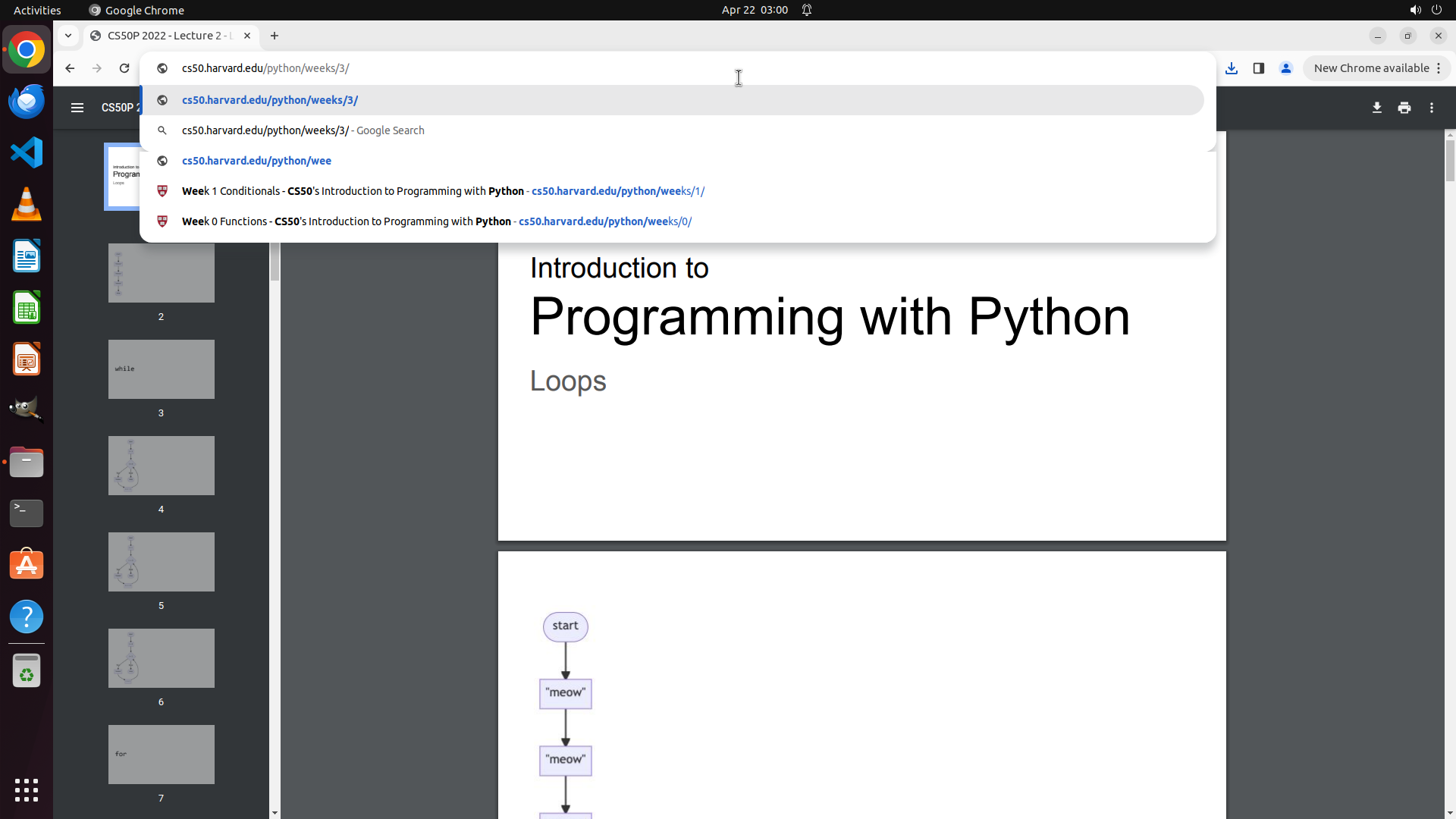
Task: Select cs50.harvard.edu/python/weeks/3/ suggestion
Action: 270,100
